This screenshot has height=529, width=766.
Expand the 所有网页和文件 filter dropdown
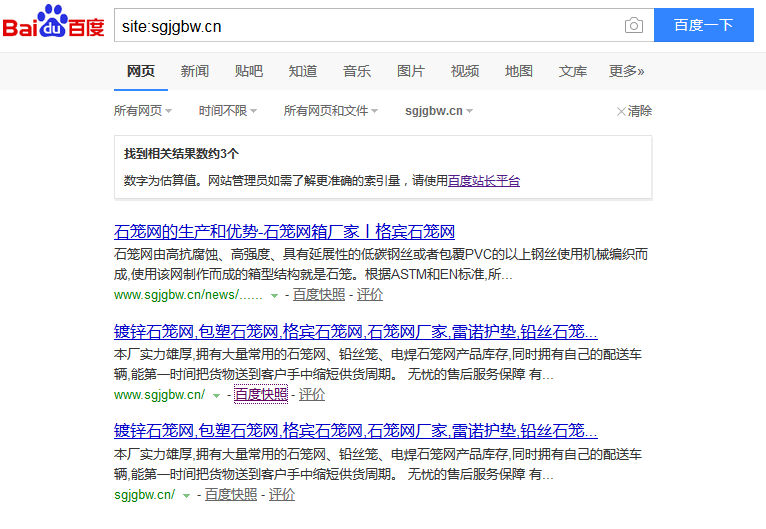[x=331, y=111]
